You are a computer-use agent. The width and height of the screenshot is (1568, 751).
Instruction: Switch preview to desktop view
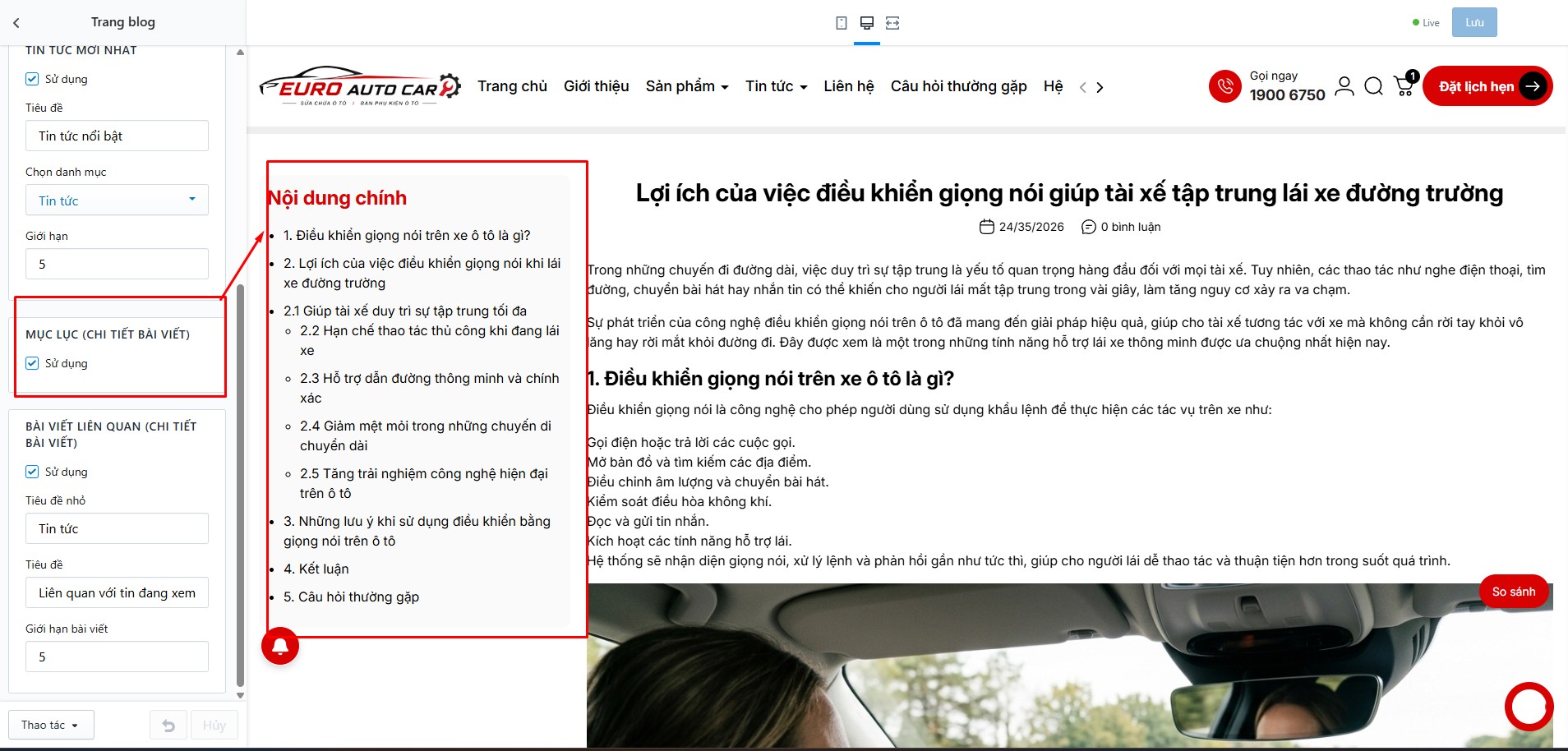(867, 23)
